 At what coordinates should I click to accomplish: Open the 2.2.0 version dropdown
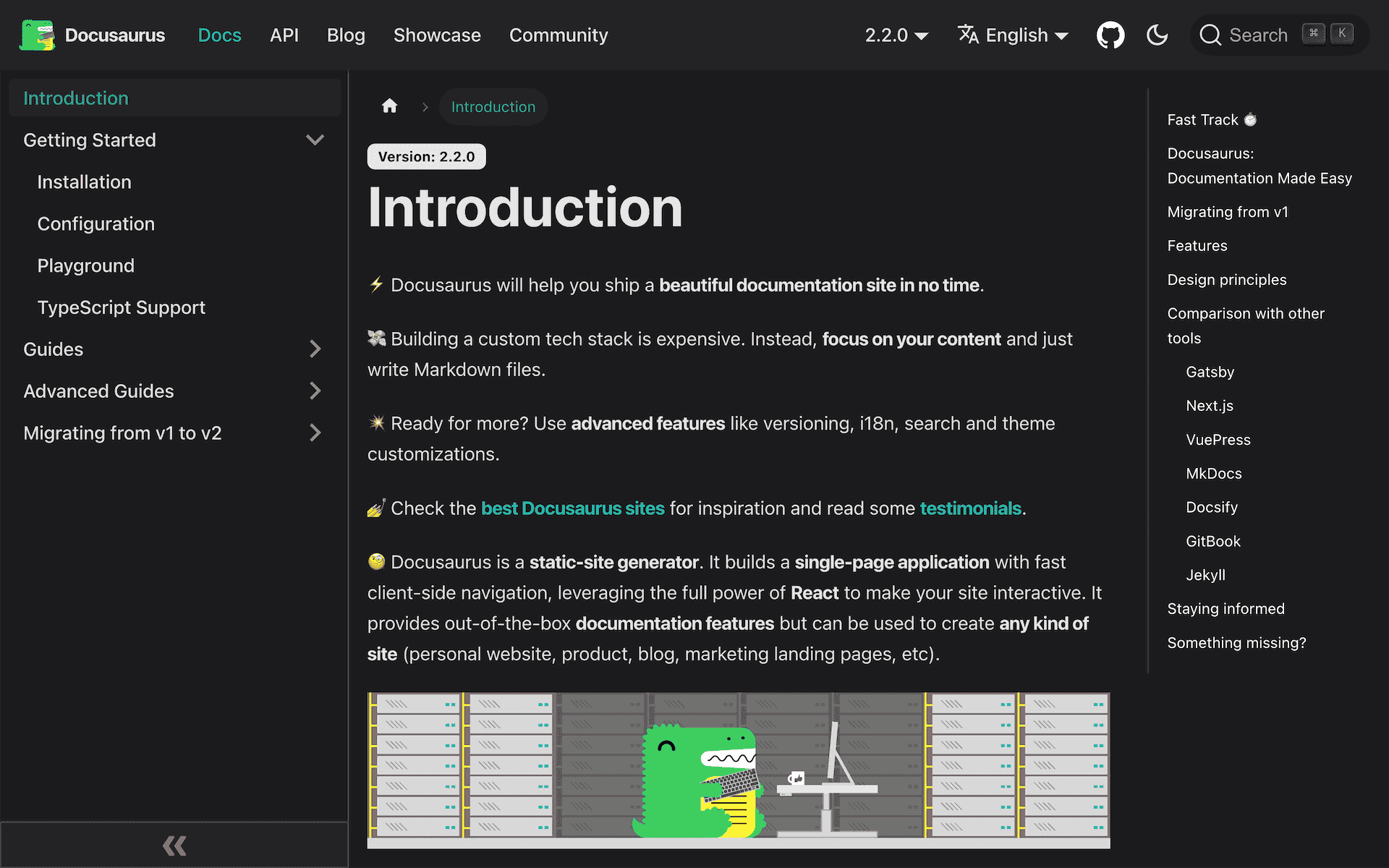tap(896, 35)
